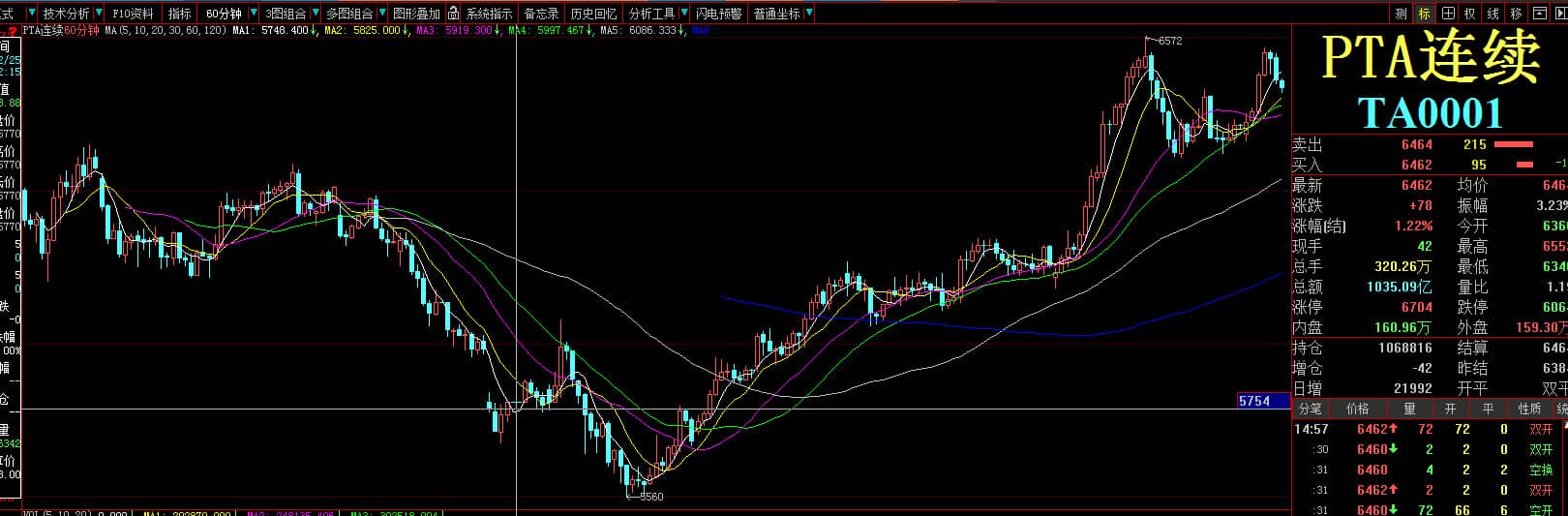Viewport: 1568px width, 516px height.
Task: Expand the 技术分析 dropdown arrow
Action: point(98,14)
